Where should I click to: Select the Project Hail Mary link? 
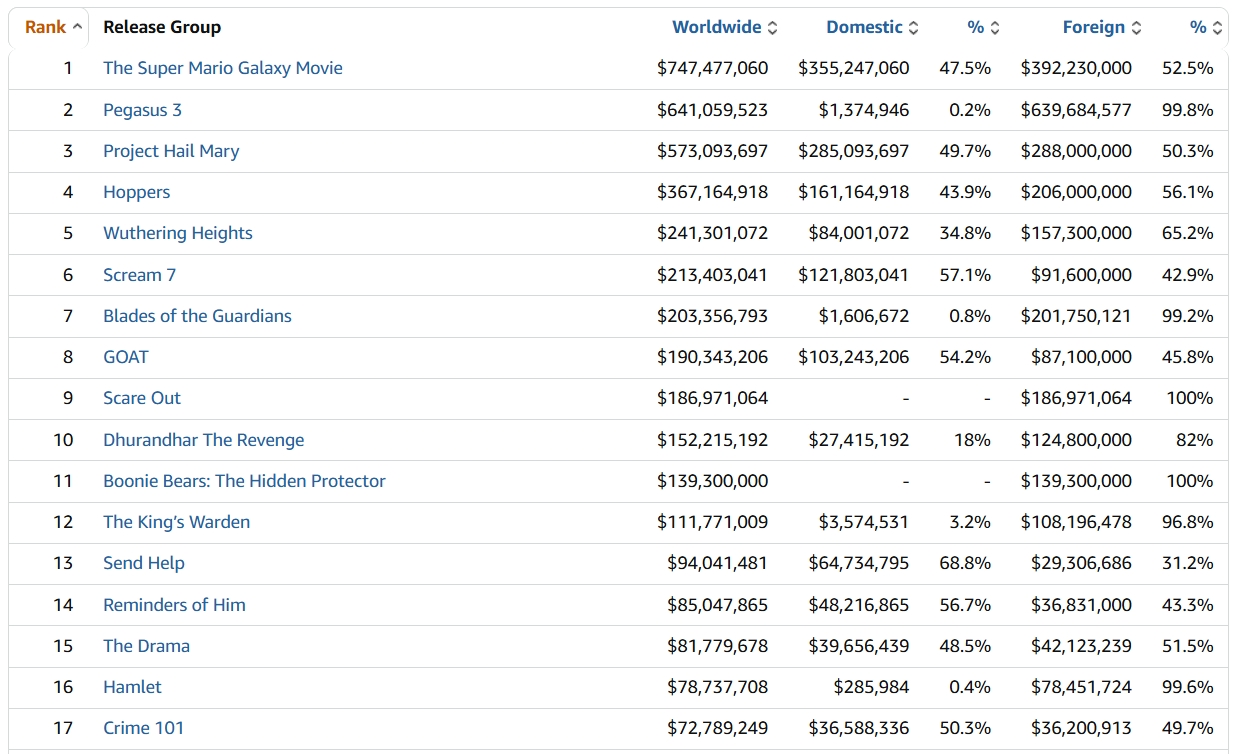coord(171,151)
